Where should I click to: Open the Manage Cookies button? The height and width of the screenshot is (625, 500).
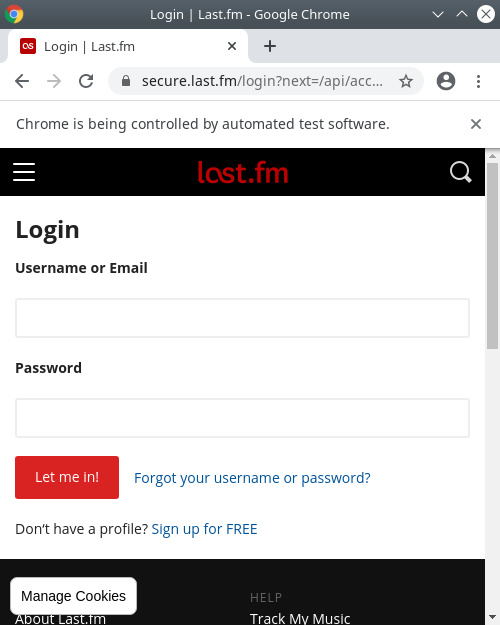(73, 596)
